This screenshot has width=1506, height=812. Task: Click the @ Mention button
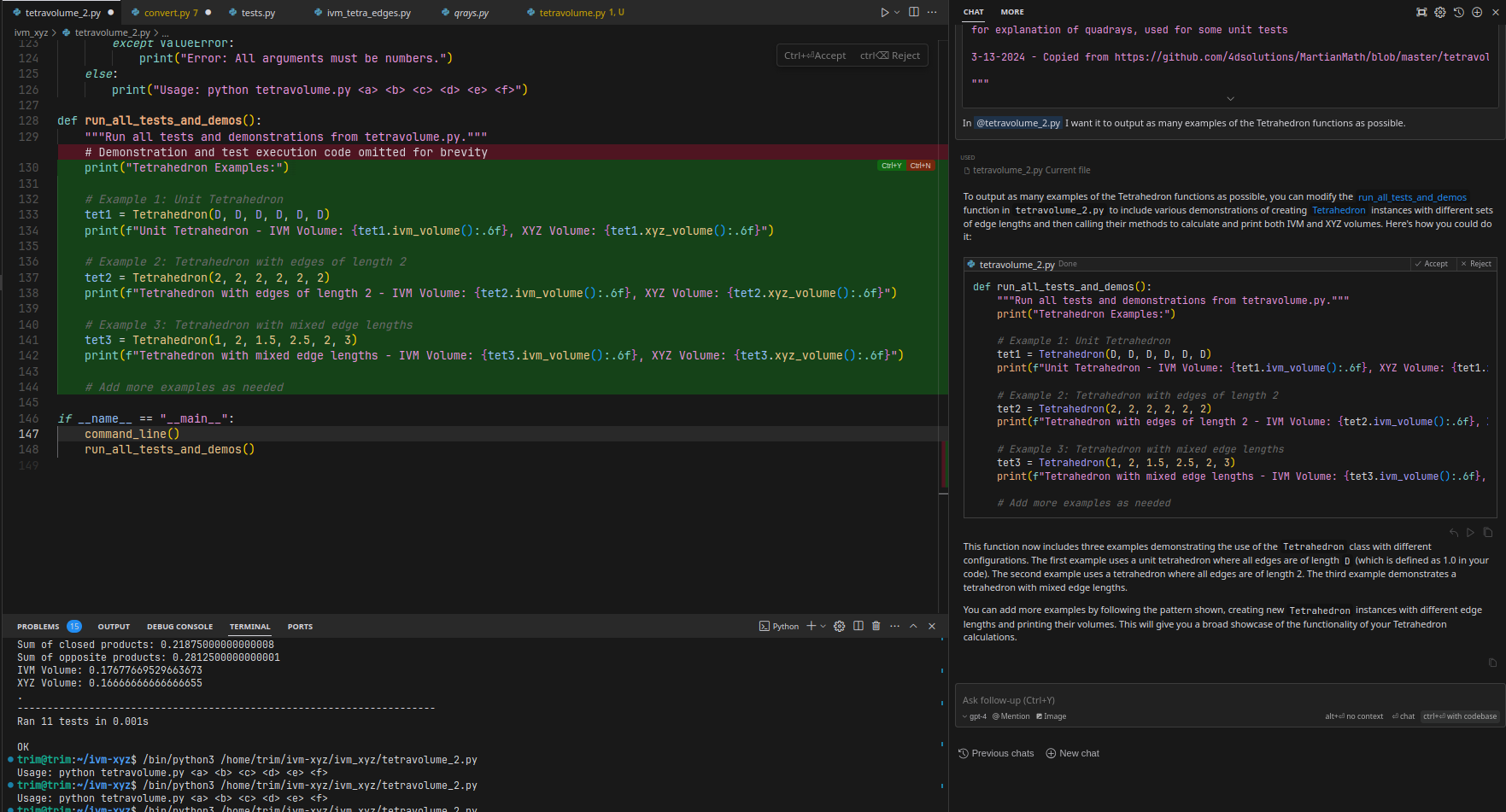tap(1011, 716)
